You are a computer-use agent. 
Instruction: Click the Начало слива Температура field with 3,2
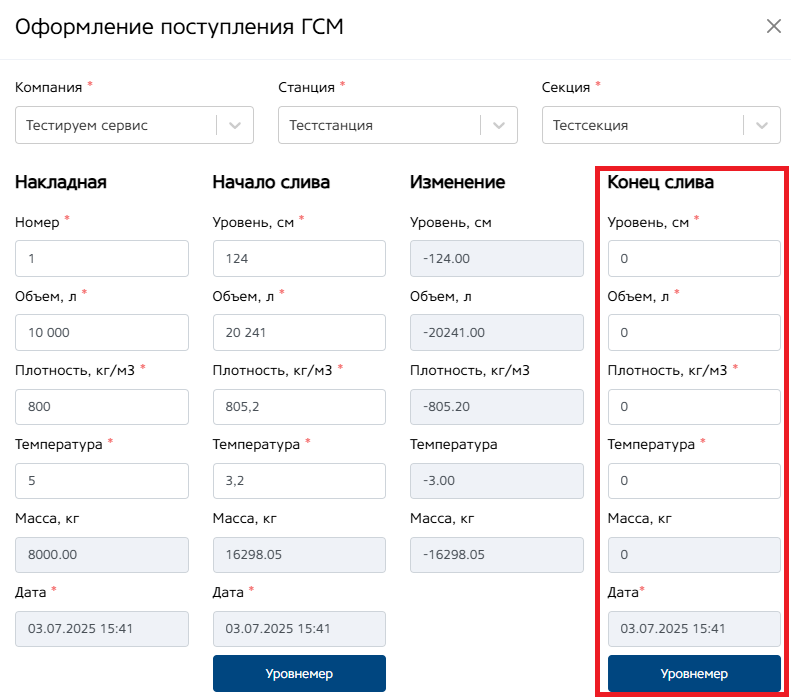click(x=299, y=481)
